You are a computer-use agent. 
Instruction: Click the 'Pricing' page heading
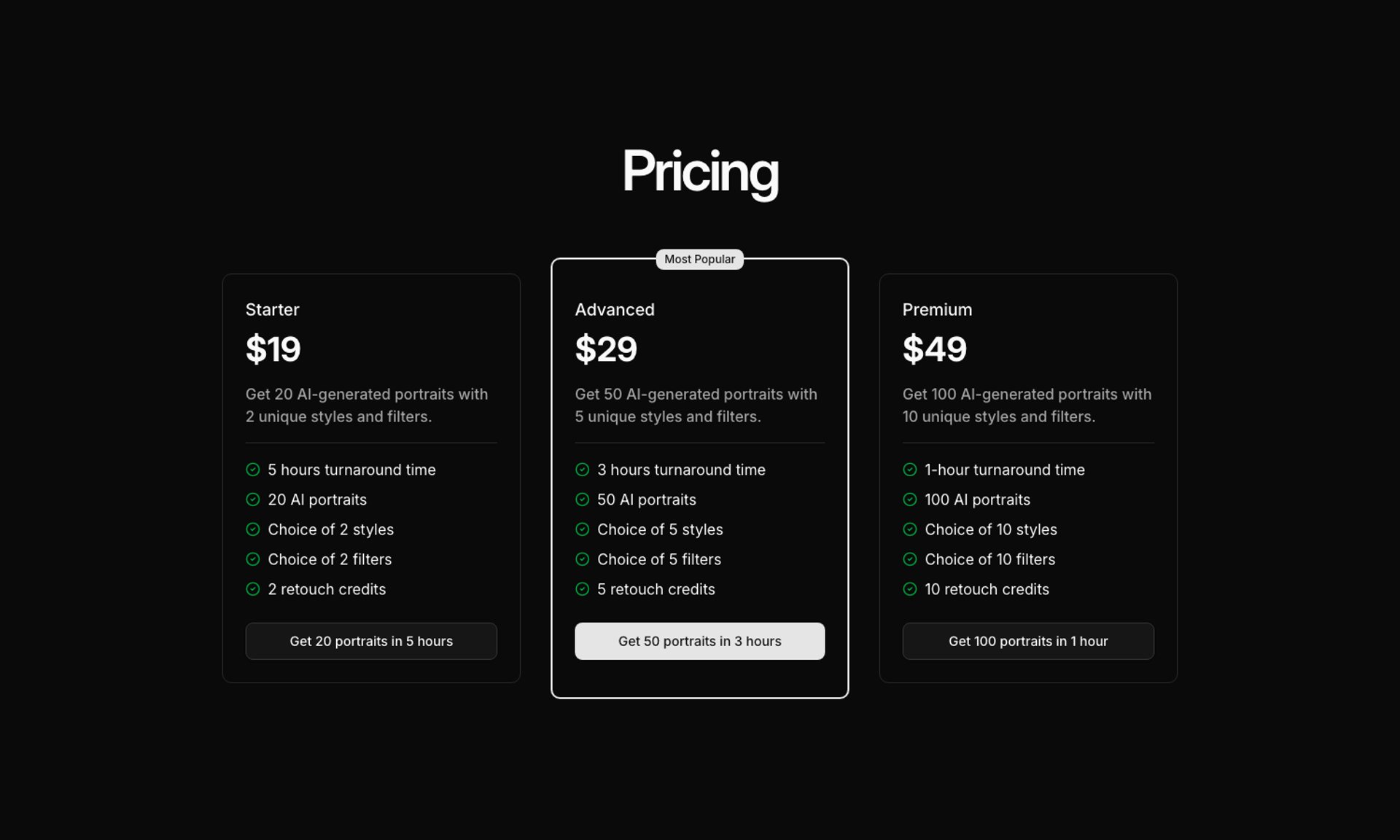click(x=700, y=172)
